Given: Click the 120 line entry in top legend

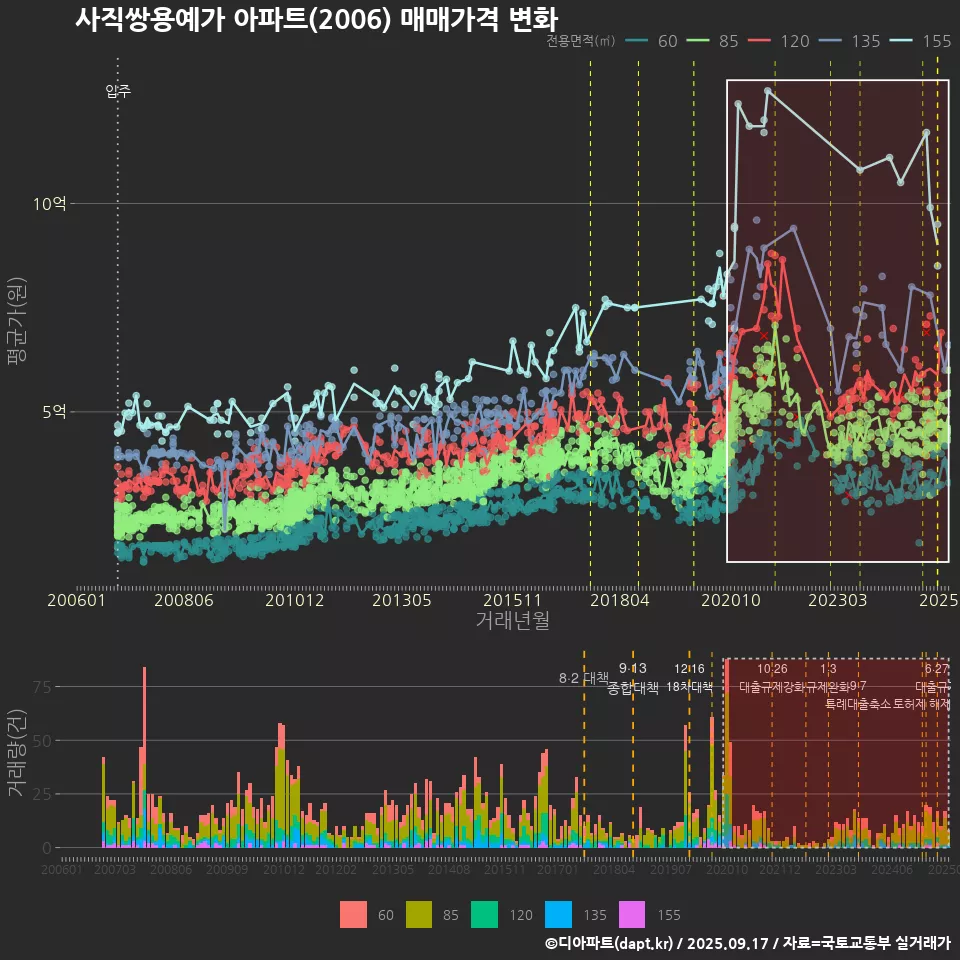Looking at the screenshot, I should [779, 41].
